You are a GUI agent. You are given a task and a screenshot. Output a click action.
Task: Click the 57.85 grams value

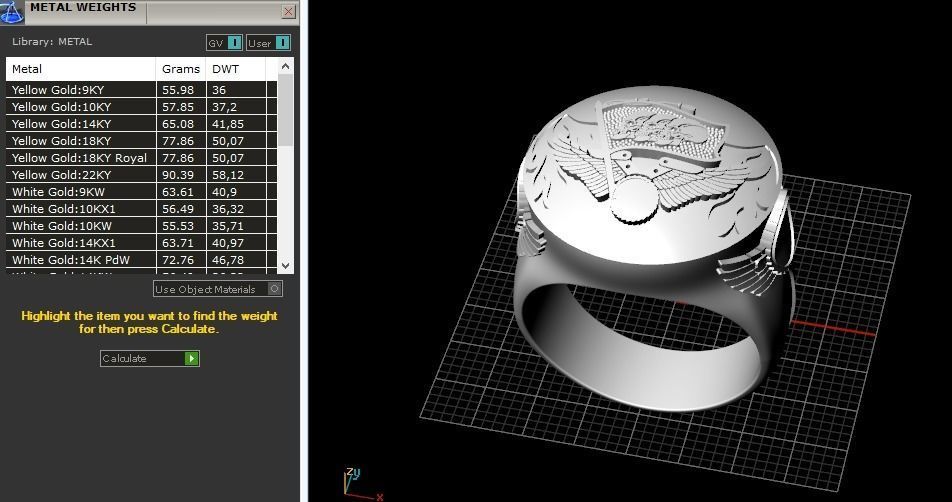[x=178, y=107]
